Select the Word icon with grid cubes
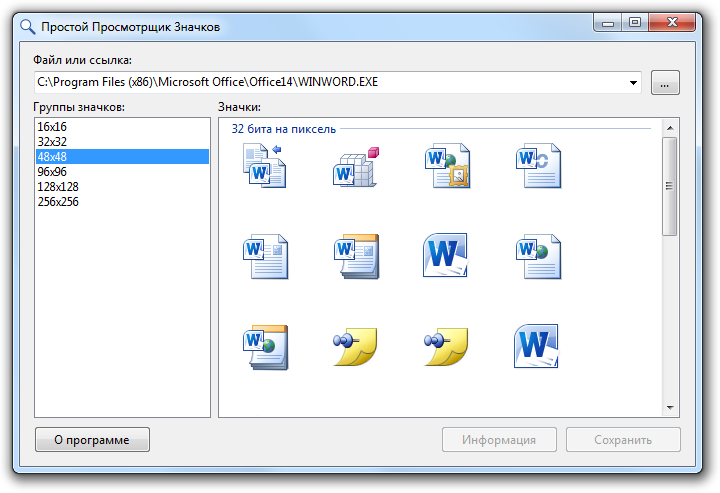 tap(356, 167)
